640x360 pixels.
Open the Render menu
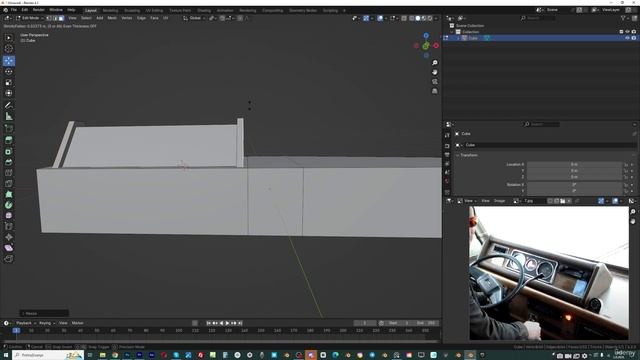(x=38, y=10)
